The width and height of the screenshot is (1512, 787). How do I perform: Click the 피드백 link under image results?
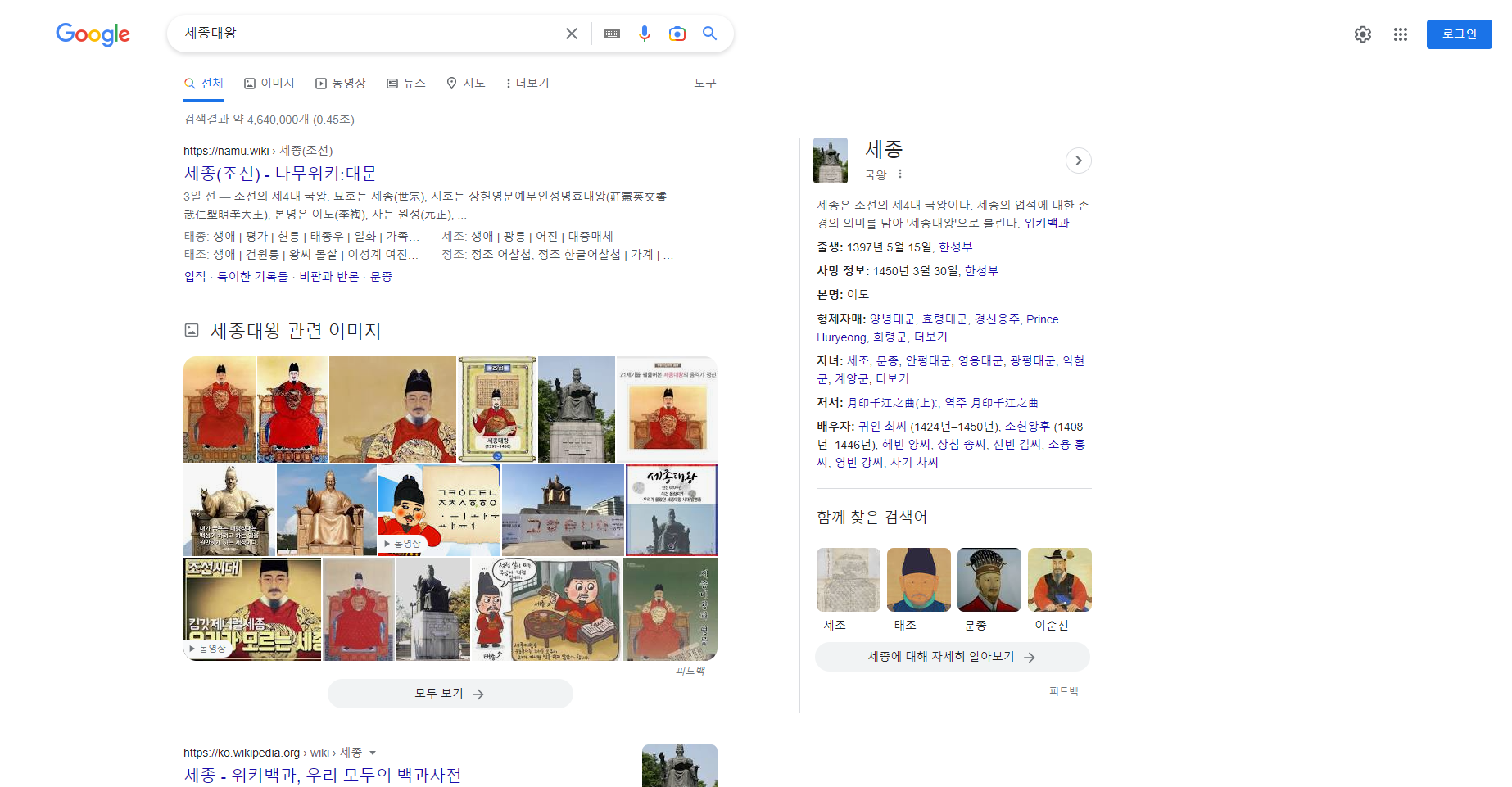(x=690, y=671)
